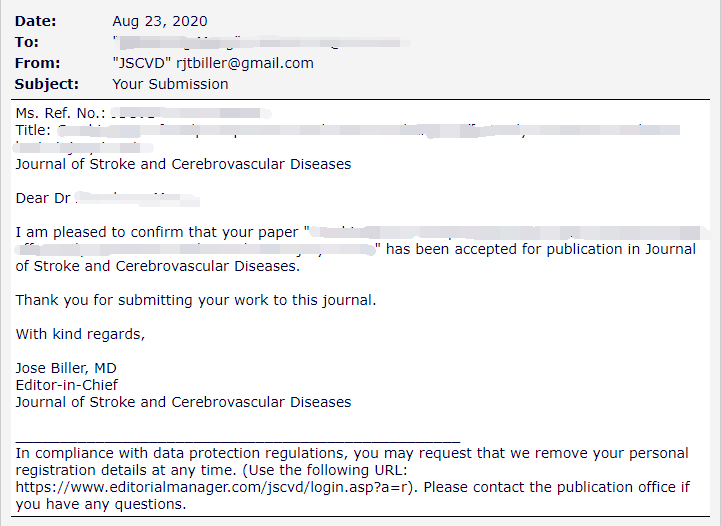Click the signature name Jose Biller, MD
The image size is (721, 526).
tap(66, 368)
